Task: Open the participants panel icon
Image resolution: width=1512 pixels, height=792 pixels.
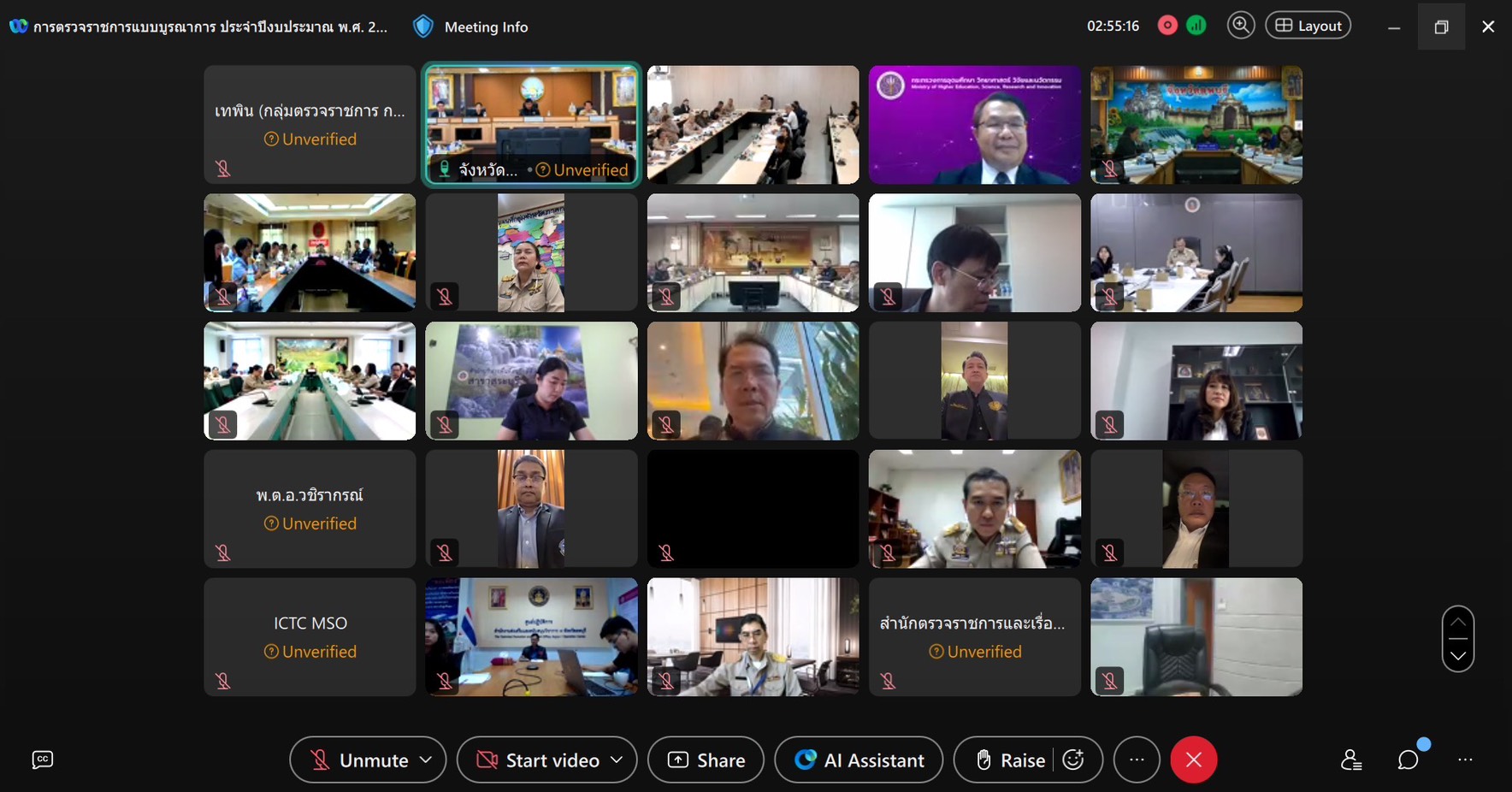Action: click(x=1351, y=759)
